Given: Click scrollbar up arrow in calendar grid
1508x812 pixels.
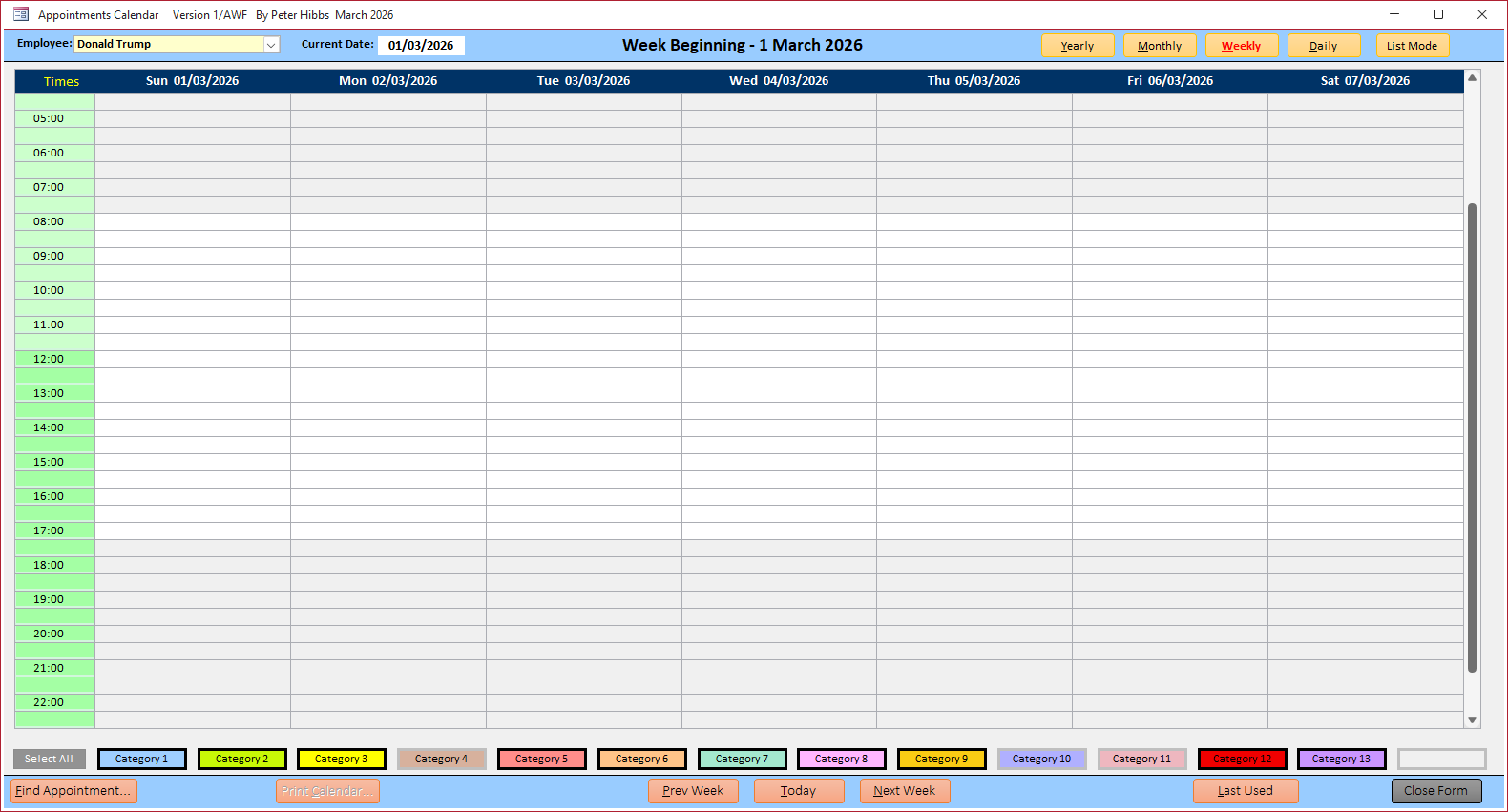Looking at the screenshot, I should click(x=1472, y=78).
